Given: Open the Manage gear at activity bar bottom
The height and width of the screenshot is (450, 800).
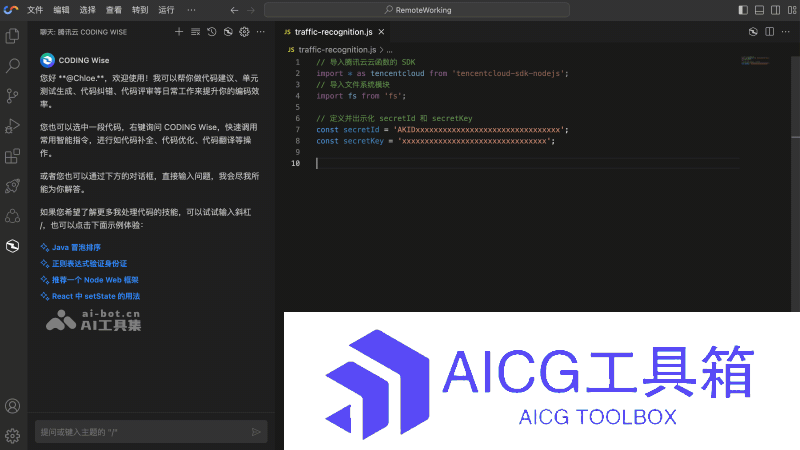Looking at the screenshot, I should [x=12, y=436].
